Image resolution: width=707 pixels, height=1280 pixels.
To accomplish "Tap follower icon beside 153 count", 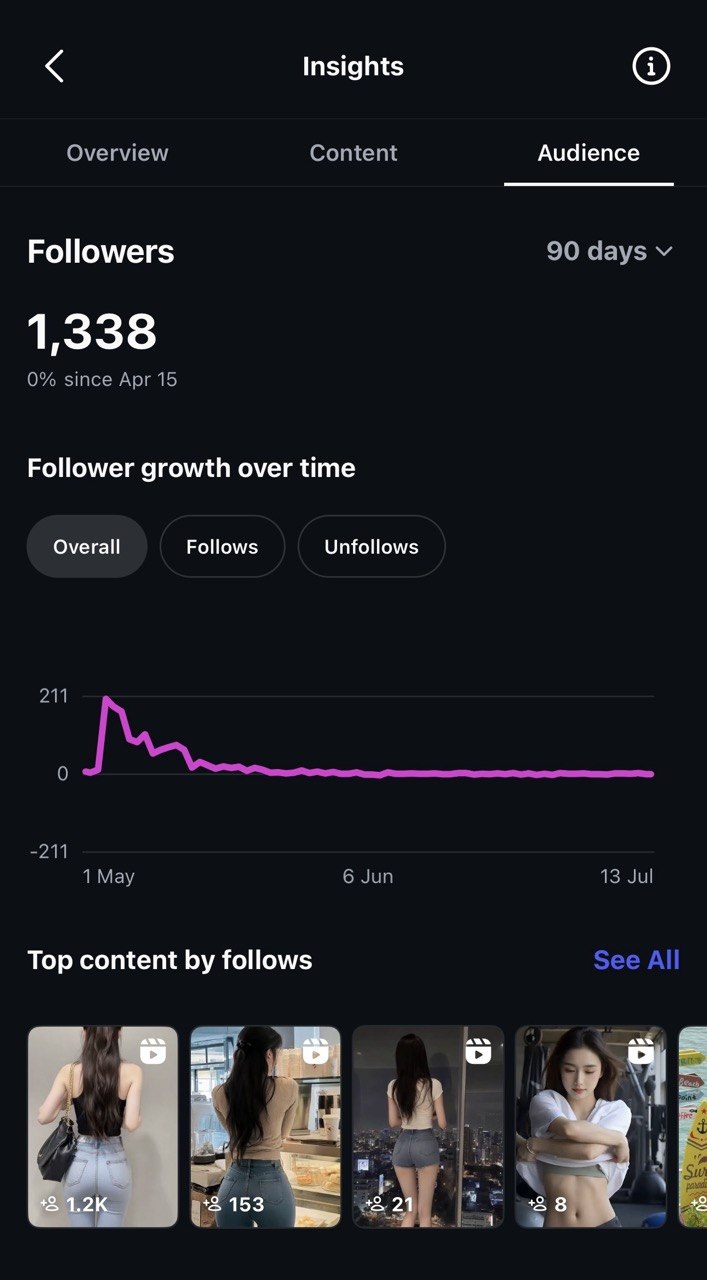I will [x=212, y=1204].
